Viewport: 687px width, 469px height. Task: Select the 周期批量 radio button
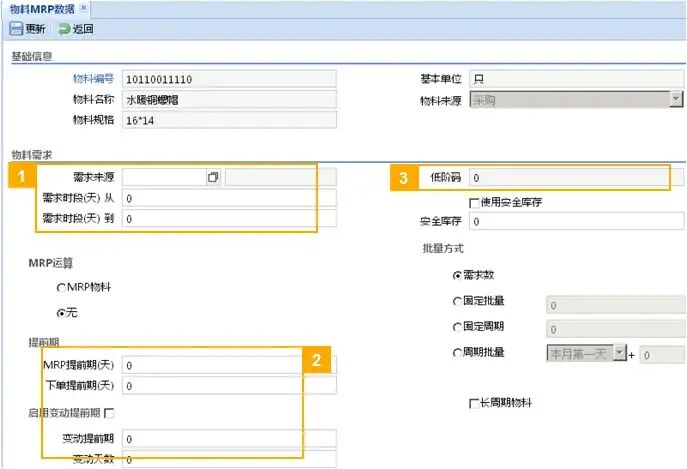pyautogui.click(x=458, y=352)
